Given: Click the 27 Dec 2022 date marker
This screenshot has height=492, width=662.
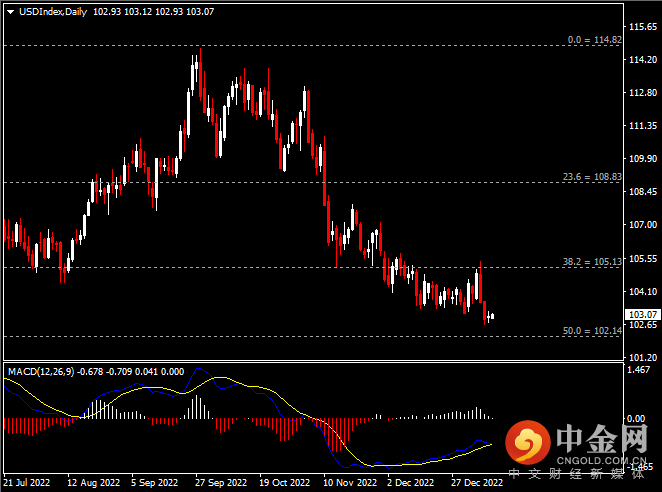Looking at the screenshot, I should (476, 482).
